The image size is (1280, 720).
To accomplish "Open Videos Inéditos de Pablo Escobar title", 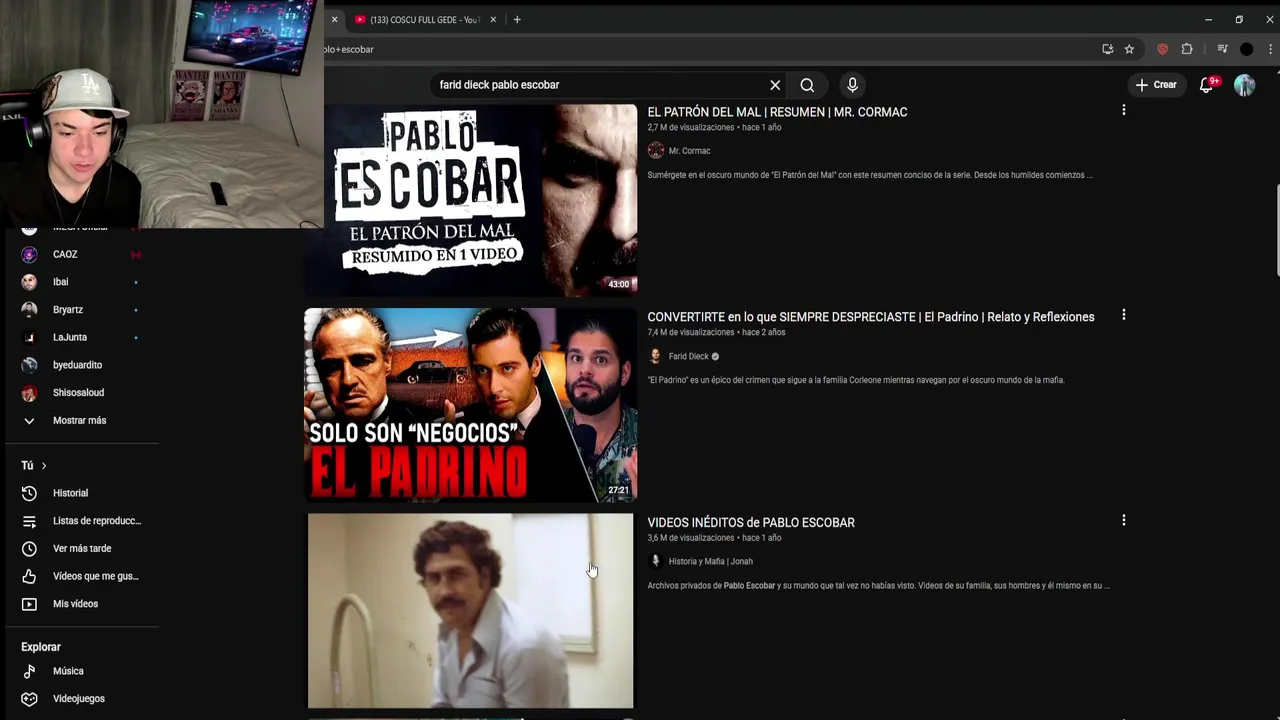I will (750, 522).
